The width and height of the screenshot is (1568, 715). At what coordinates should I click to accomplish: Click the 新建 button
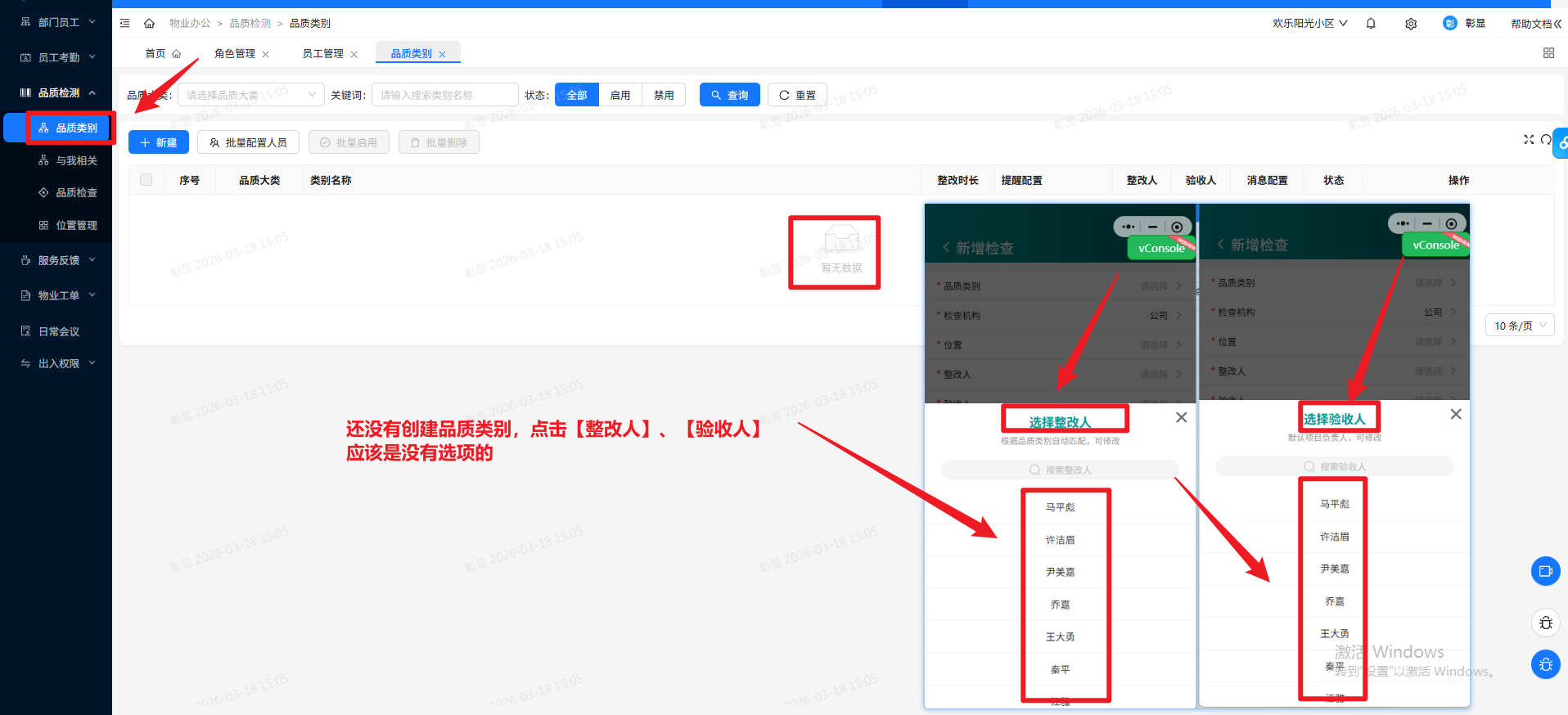[159, 142]
